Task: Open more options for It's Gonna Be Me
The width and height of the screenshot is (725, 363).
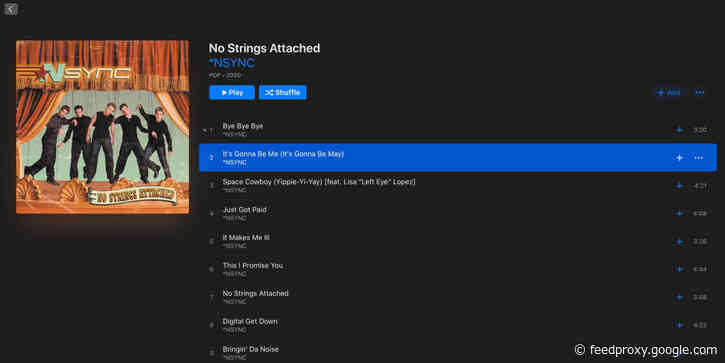Action: point(699,158)
